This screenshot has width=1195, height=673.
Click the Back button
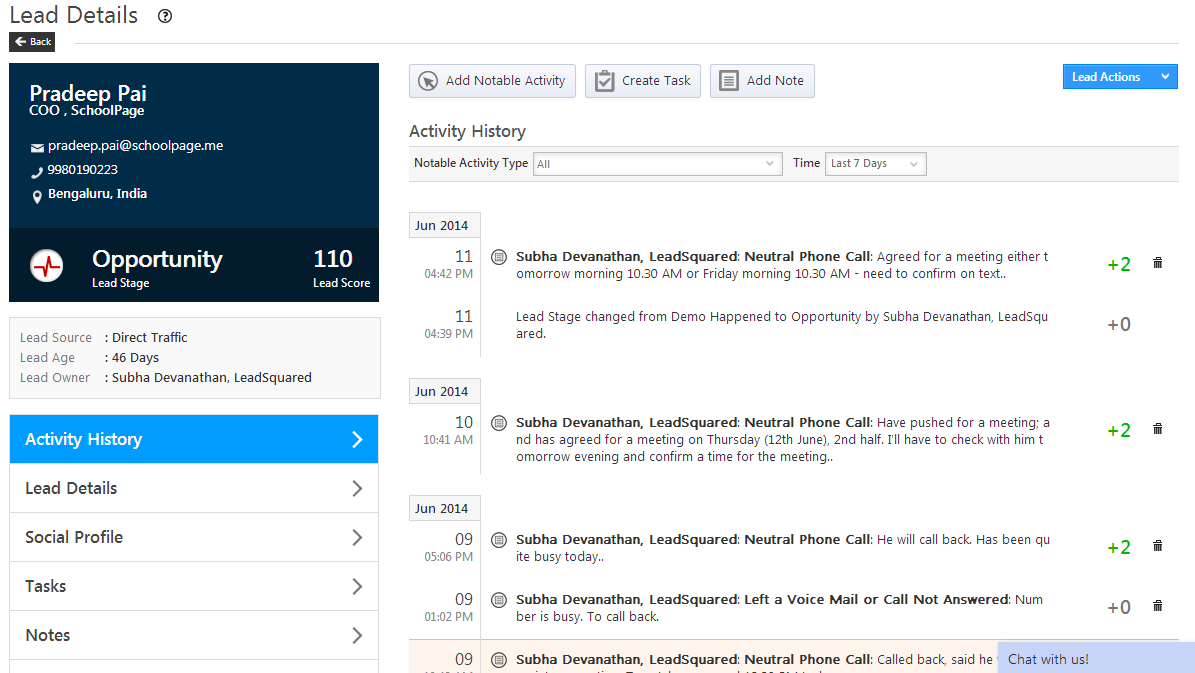[31, 42]
